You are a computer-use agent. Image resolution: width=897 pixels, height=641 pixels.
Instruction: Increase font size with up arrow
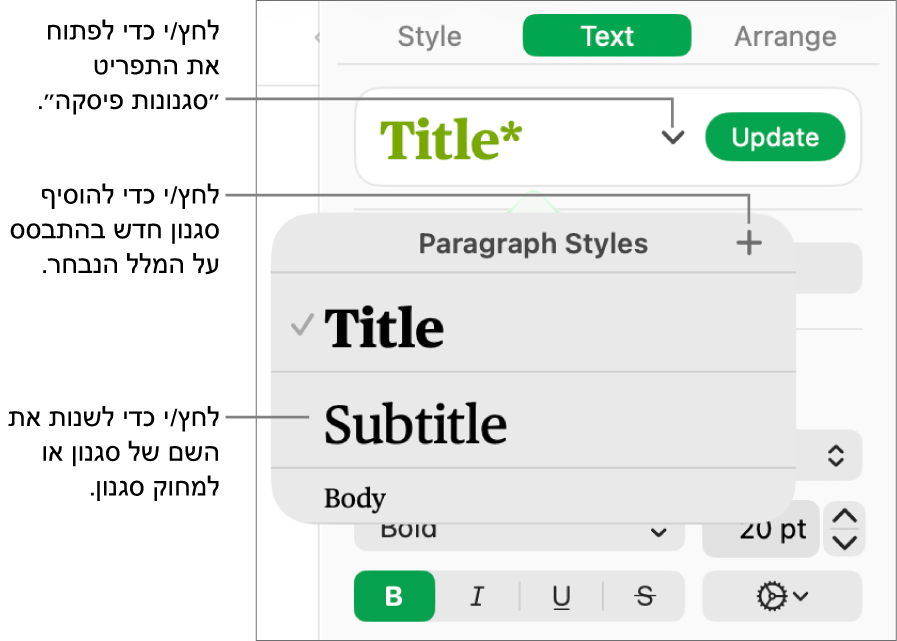[x=845, y=517]
